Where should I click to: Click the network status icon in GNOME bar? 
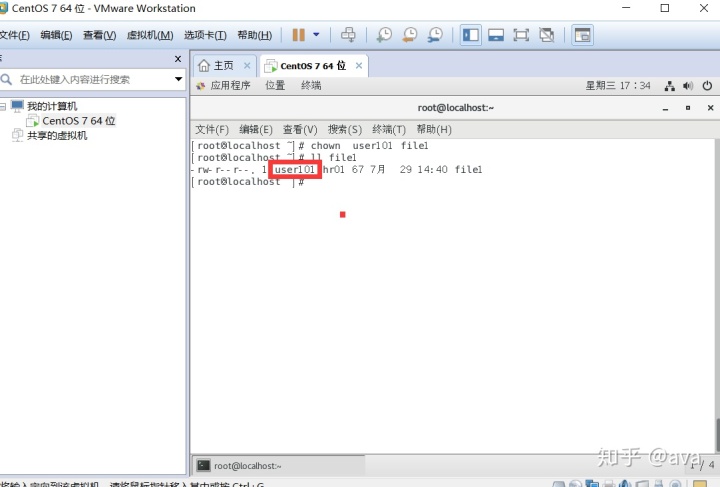669,86
